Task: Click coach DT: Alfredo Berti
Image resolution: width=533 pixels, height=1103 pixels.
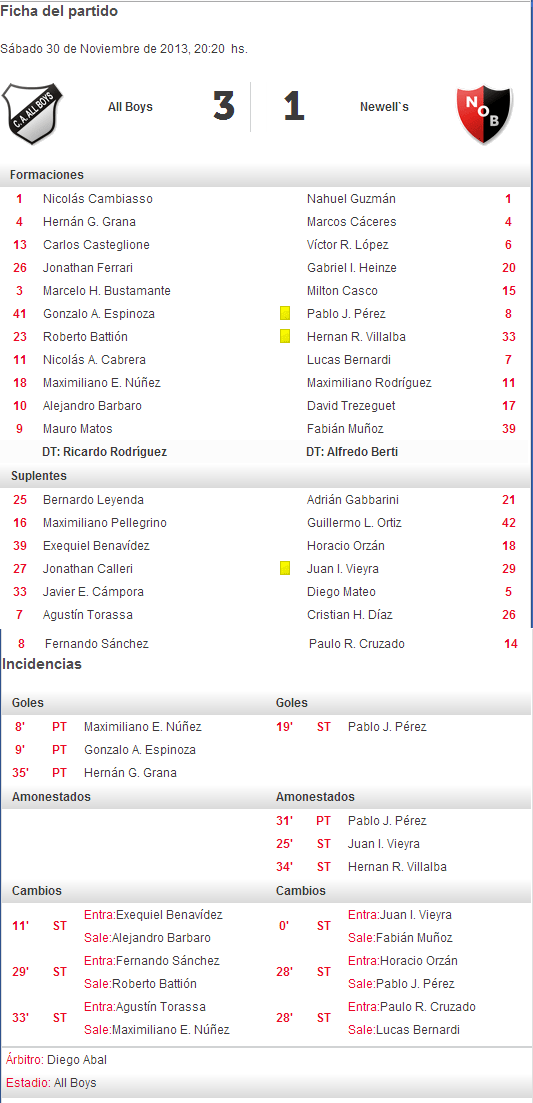Action: pyautogui.click(x=352, y=452)
